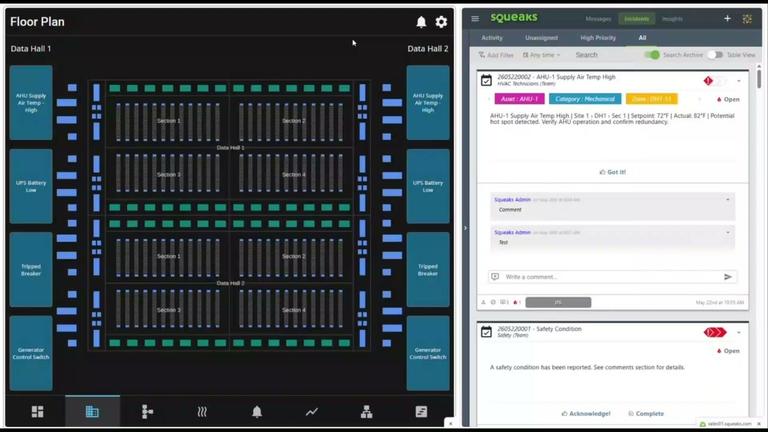
Task: Click the red alert count icon in AHU-1 footer
Action: pyautogui.click(x=517, y=302)
